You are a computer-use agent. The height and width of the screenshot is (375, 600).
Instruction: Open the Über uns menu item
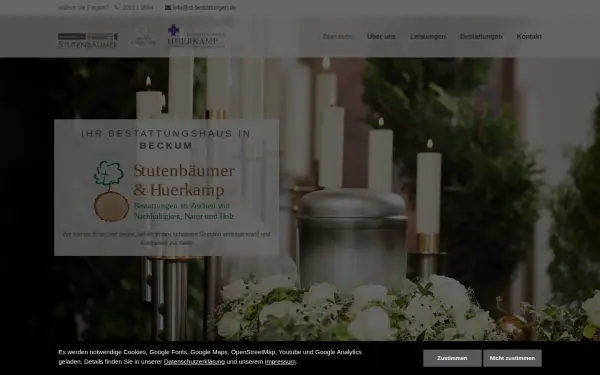tap(381, 36)
